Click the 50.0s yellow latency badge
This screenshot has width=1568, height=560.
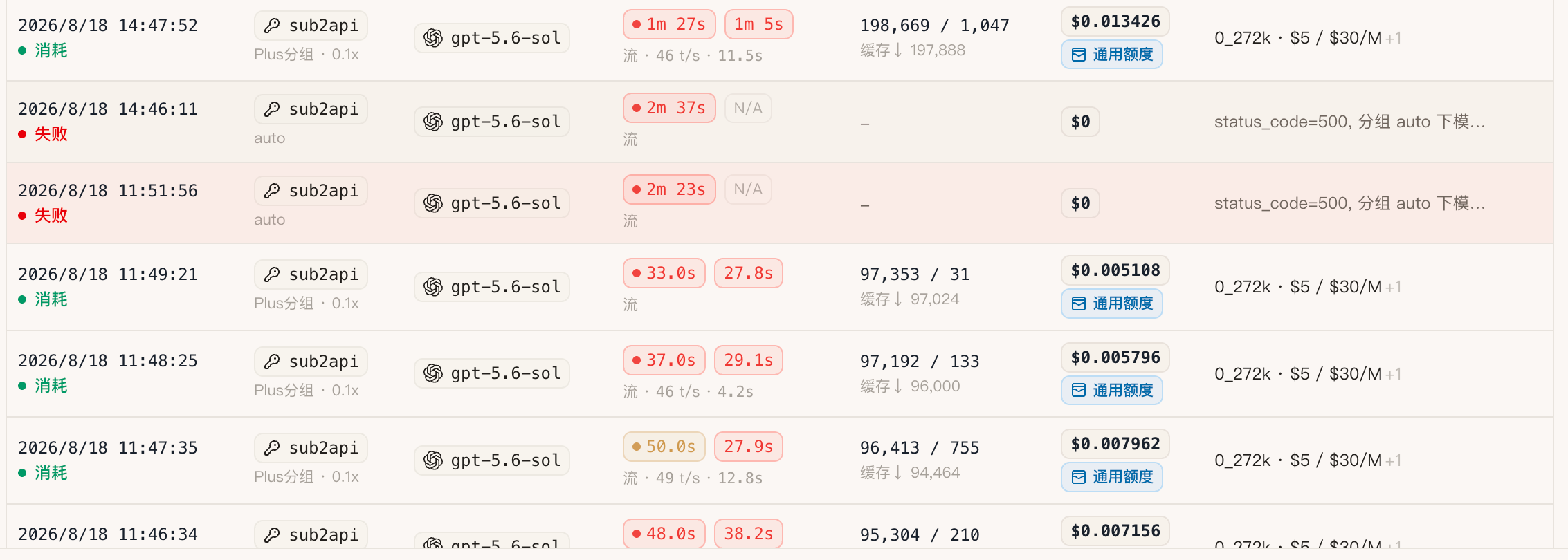coord(664,447)
